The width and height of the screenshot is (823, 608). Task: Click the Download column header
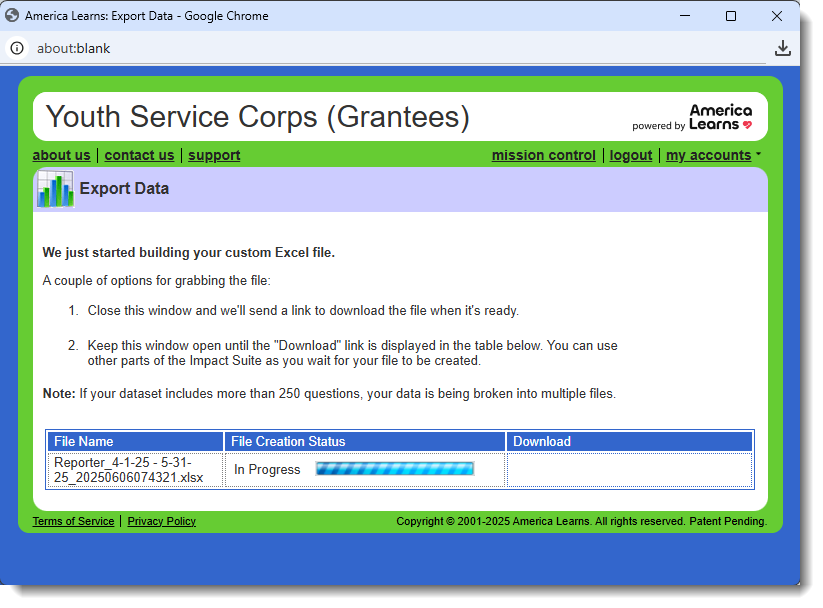tap(629, 442)
